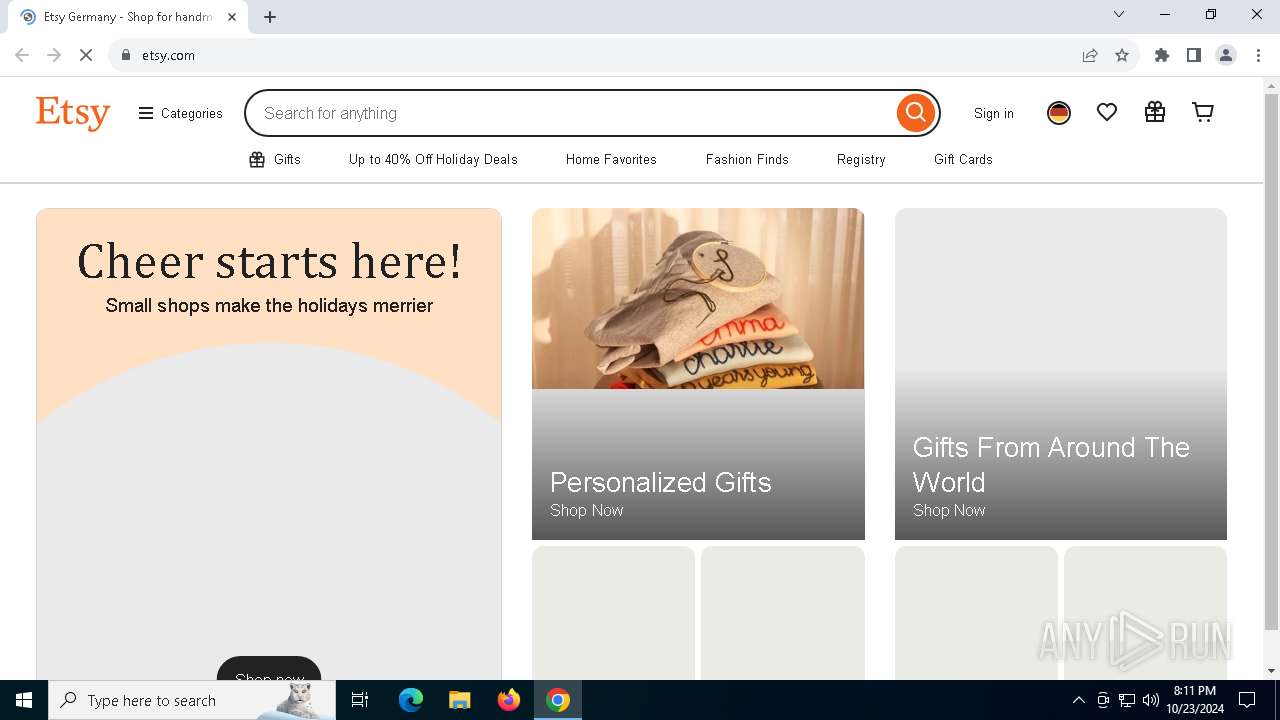Open Windows Start menu

click(x=24, y=700)
